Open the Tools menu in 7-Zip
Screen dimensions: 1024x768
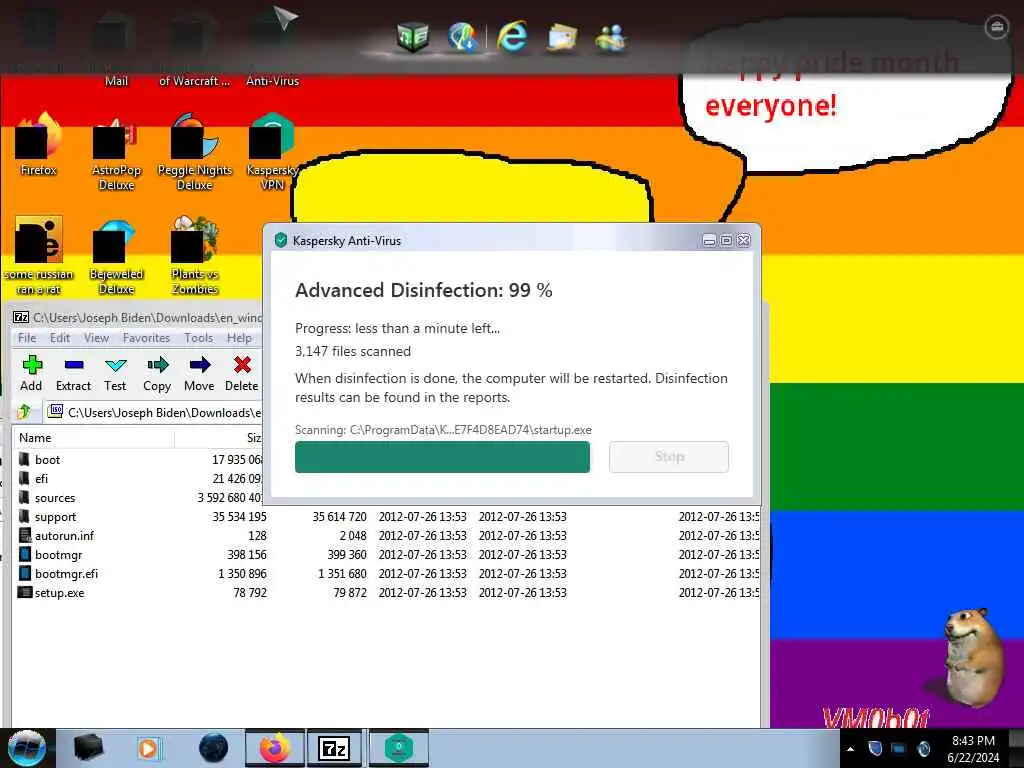tap(199, 338)
